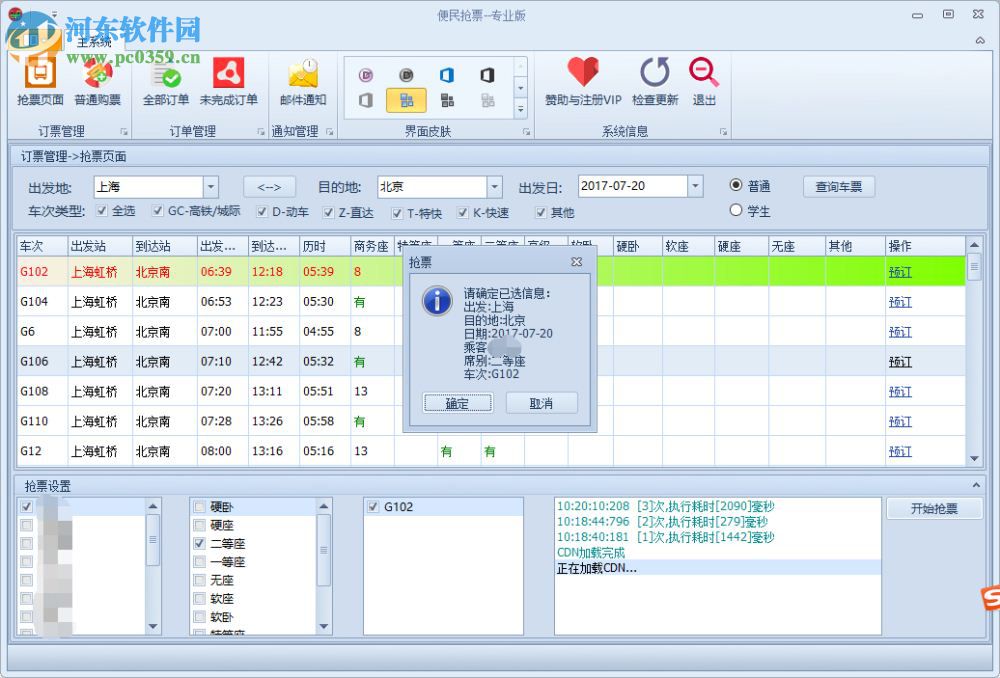
Task: Open the departure city dropdown showing 上海
Action: click(209, 186)
